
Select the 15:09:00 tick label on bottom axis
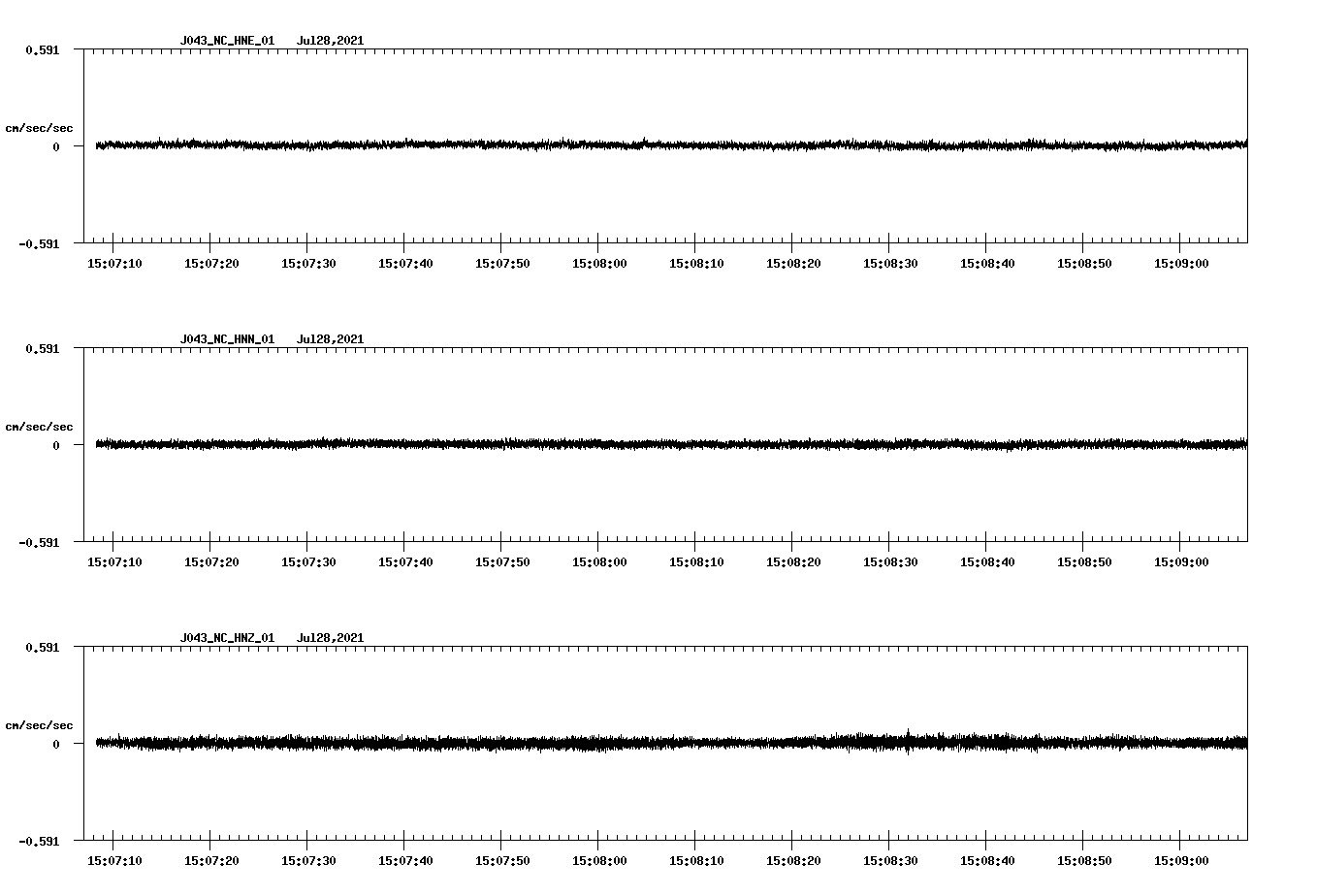pyautogui.click(x=1184, y=859)
